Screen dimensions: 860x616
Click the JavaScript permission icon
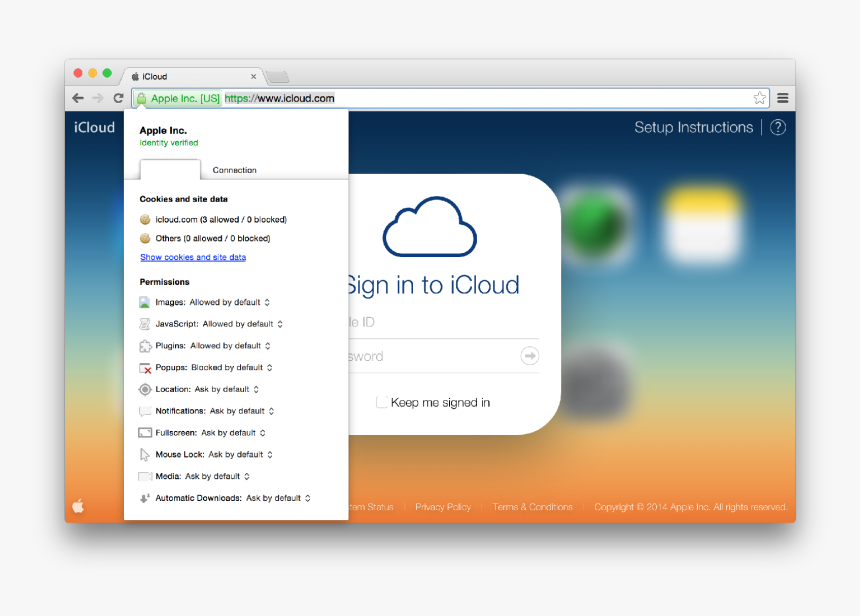pos(144,324)
